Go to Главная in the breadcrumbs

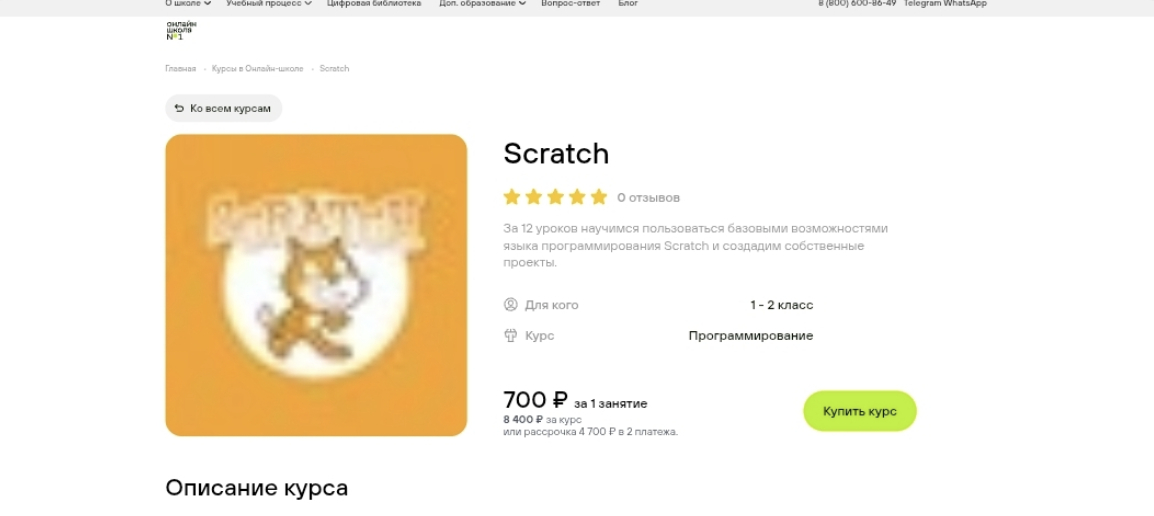coord(180,68)
